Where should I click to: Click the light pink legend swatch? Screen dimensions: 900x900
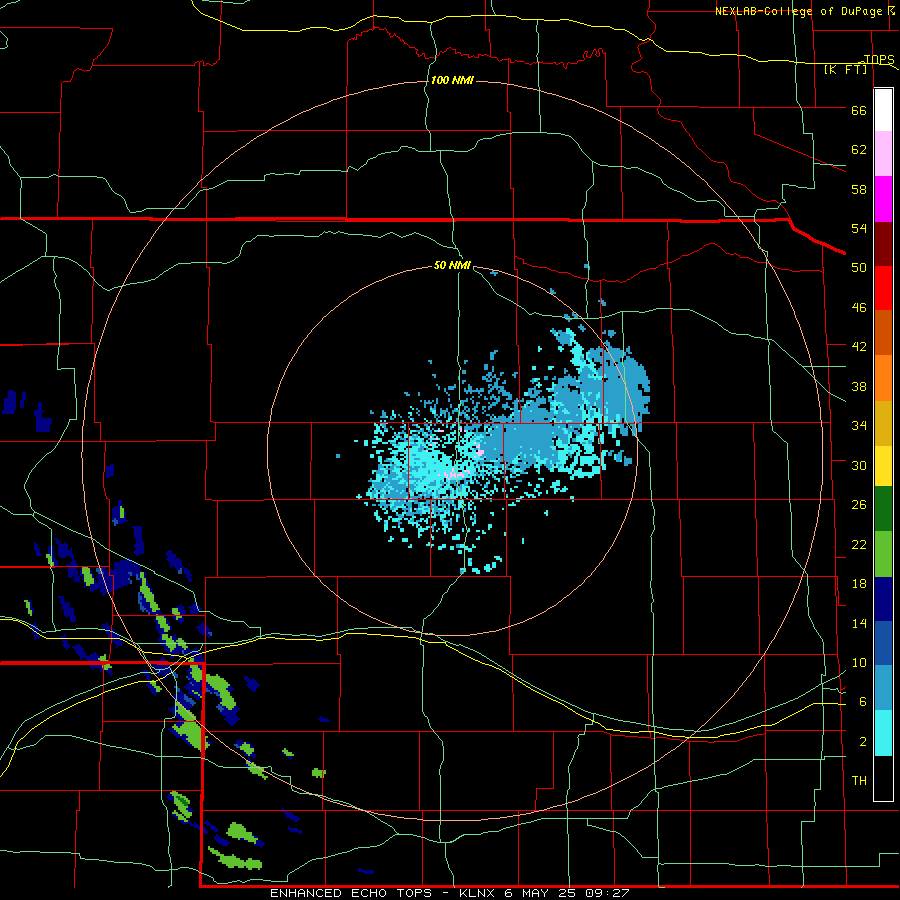tap(883, 154)
